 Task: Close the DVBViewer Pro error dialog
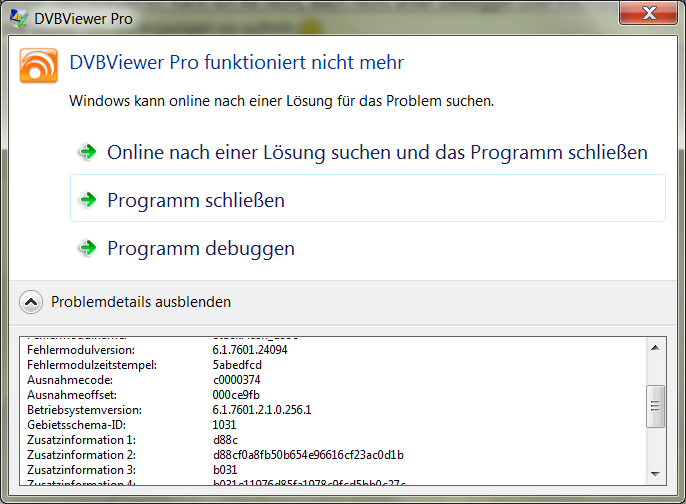[x=648, y=14]
